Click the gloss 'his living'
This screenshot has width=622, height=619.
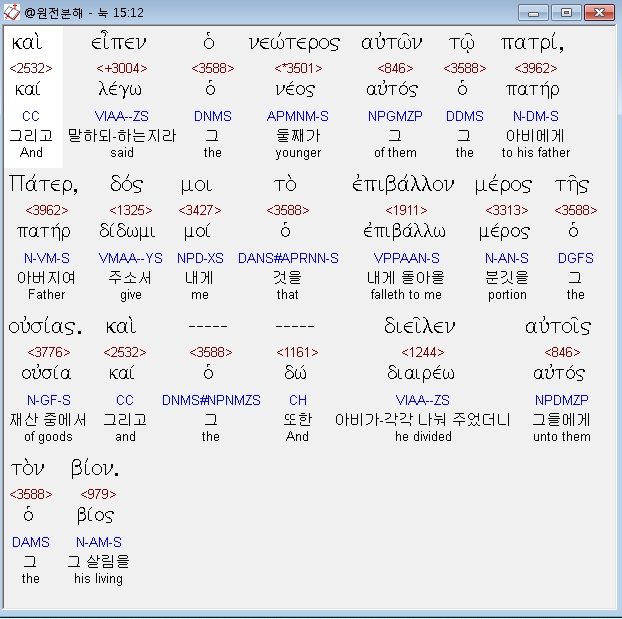[98, 579]
